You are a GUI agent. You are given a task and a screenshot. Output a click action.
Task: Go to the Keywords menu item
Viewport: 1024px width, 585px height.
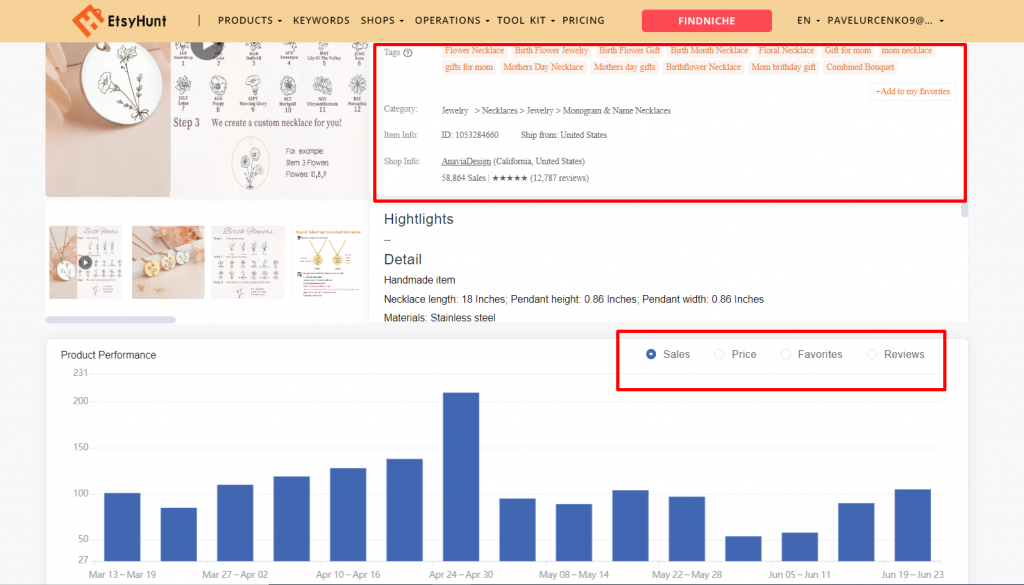tap(321, 20)
